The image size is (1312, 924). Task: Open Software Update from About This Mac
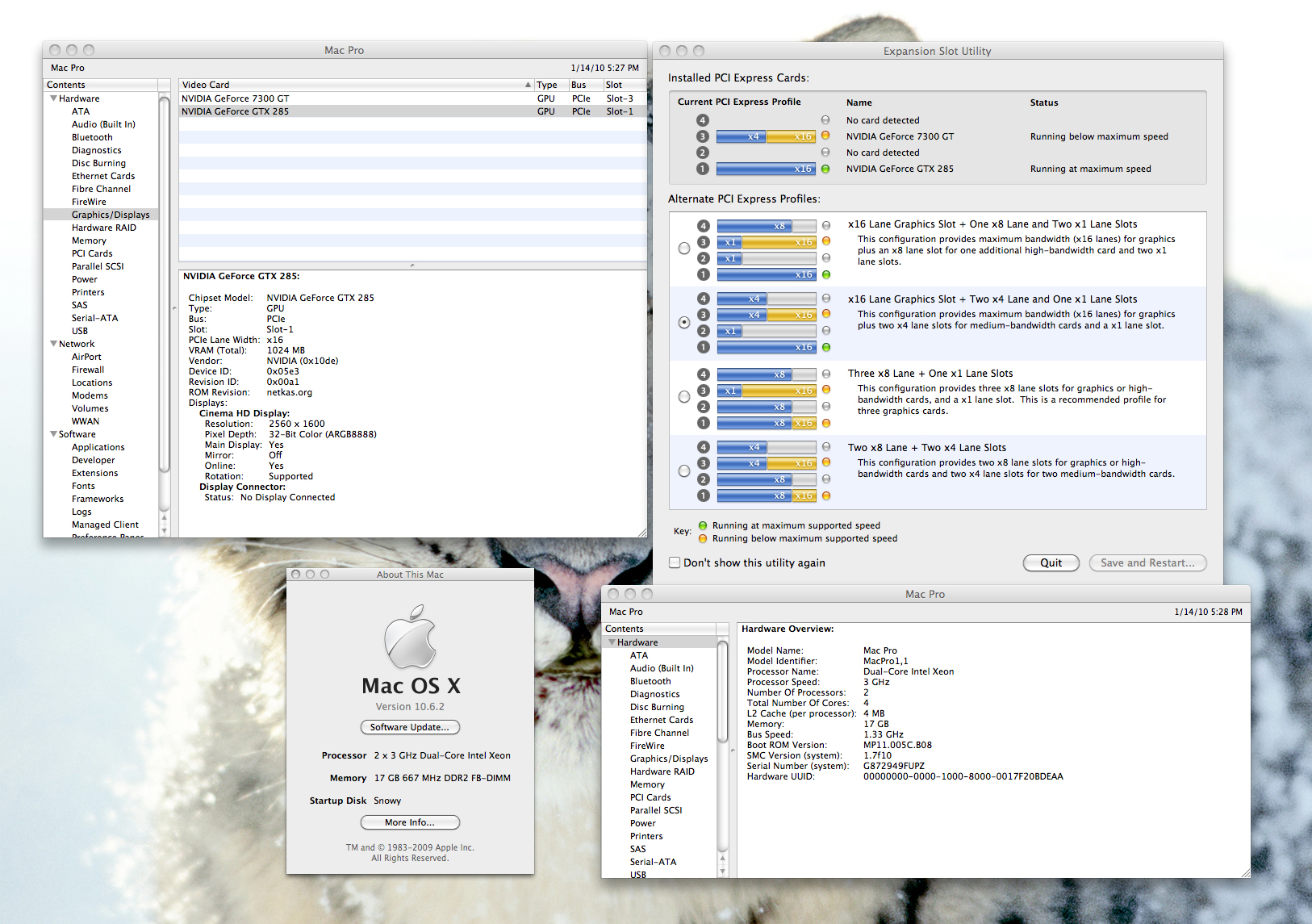pyautogui.click(x=410, y=727)
